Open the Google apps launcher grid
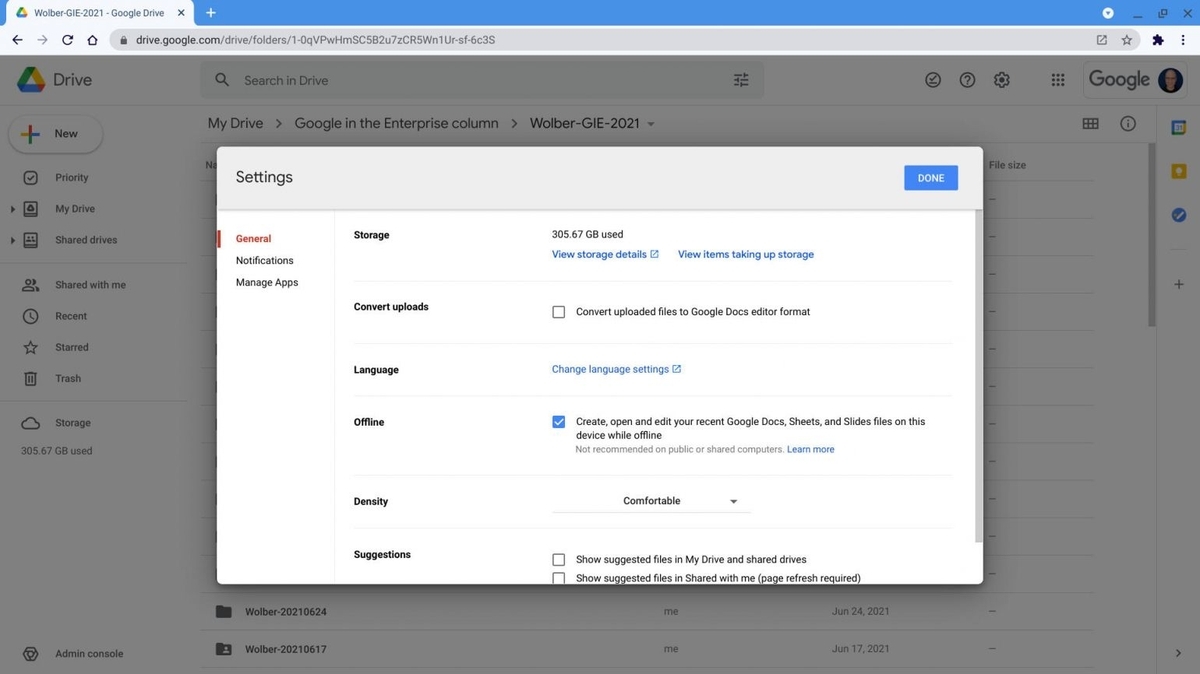Image resolution: width=1200 pixels, height=674 pixels. pyautogui.click(x=1057, y=79)
